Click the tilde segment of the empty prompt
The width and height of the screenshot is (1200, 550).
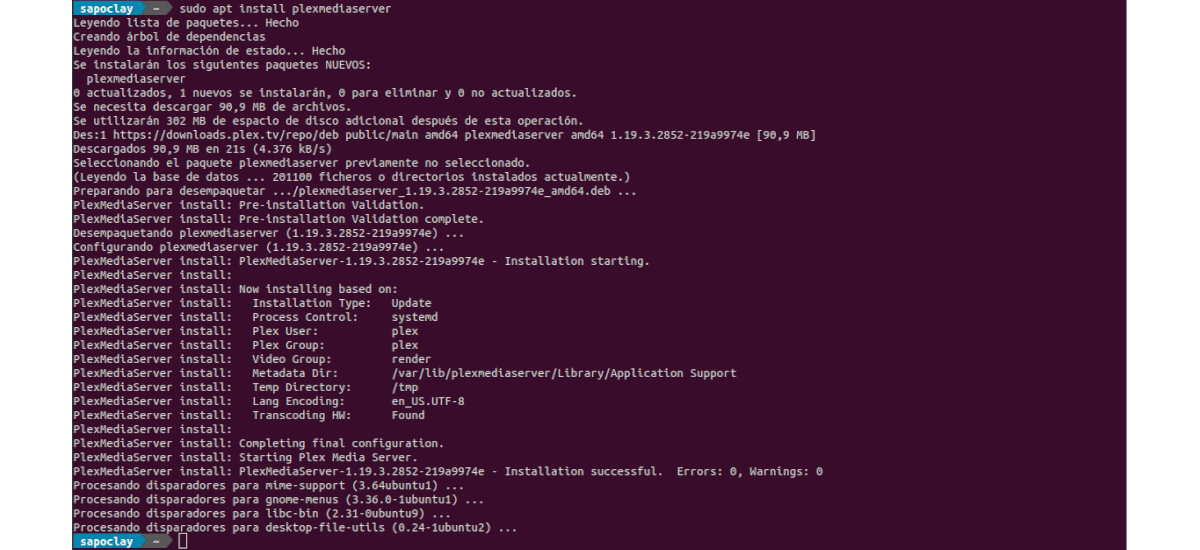[x=157, y=541]
